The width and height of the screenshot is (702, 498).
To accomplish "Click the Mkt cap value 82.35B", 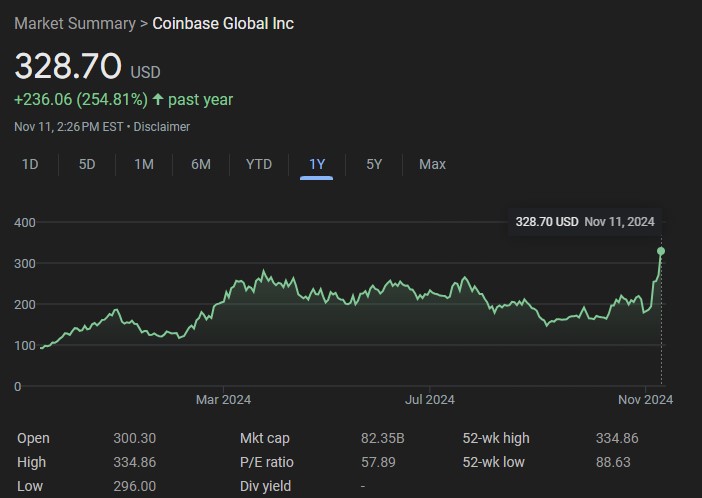I will tap(382, 438).
